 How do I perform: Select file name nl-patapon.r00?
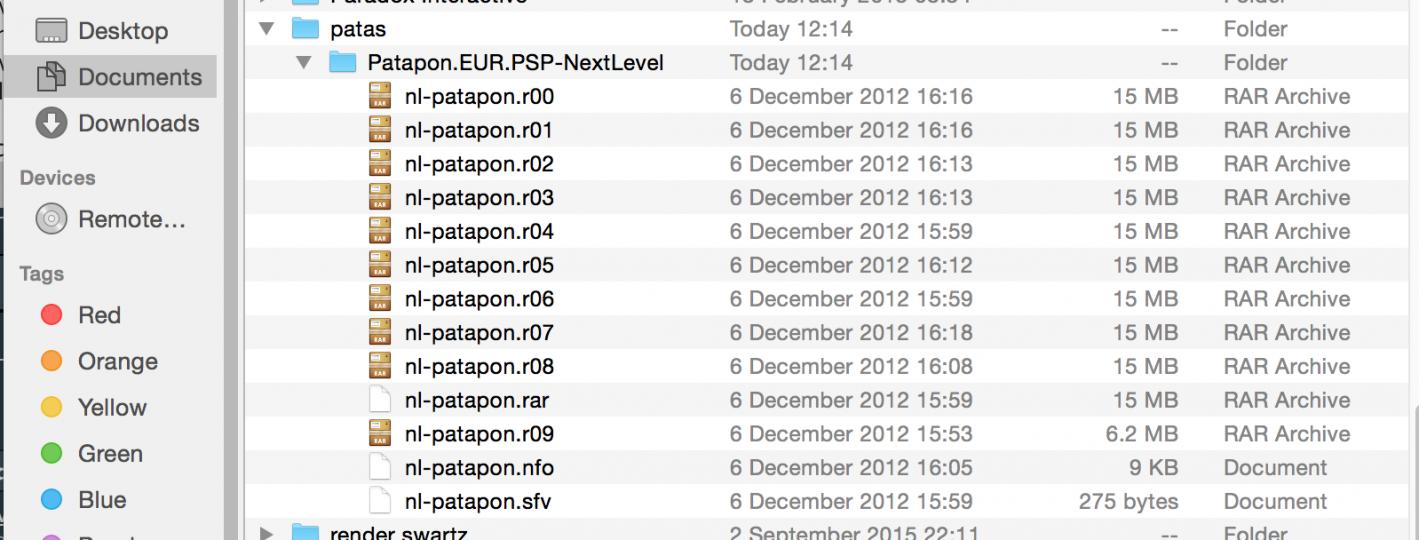coord(479,97)
